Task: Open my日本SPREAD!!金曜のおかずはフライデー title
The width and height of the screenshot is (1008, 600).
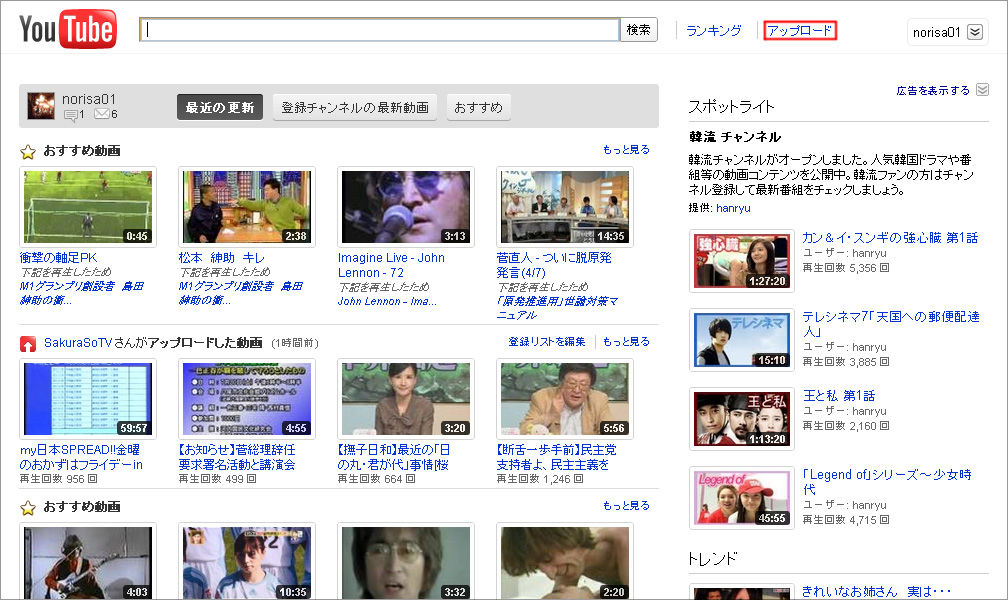Action: click(x=82, y=457)
